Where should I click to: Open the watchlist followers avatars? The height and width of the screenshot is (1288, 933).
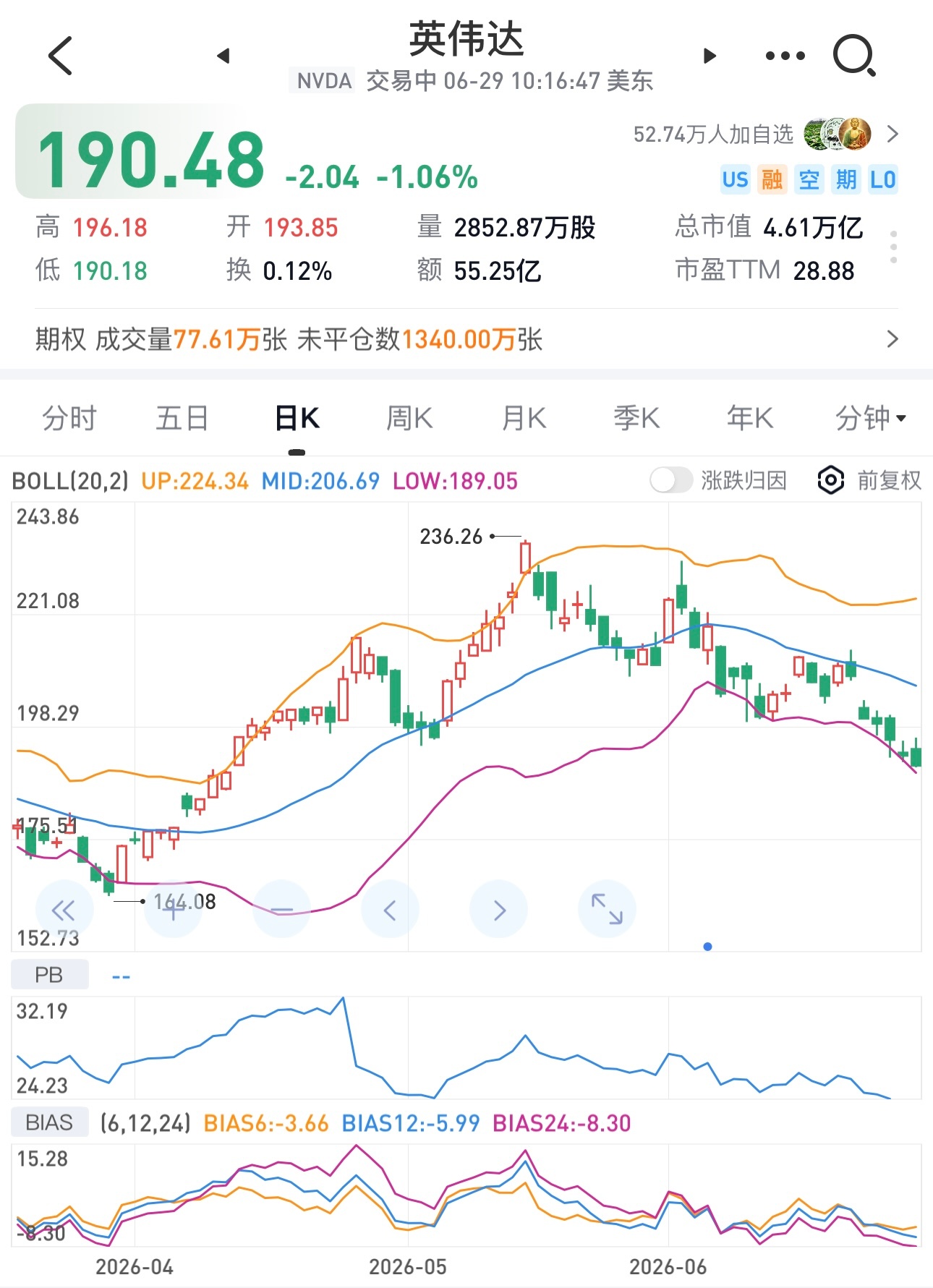(x=838, y=134)
